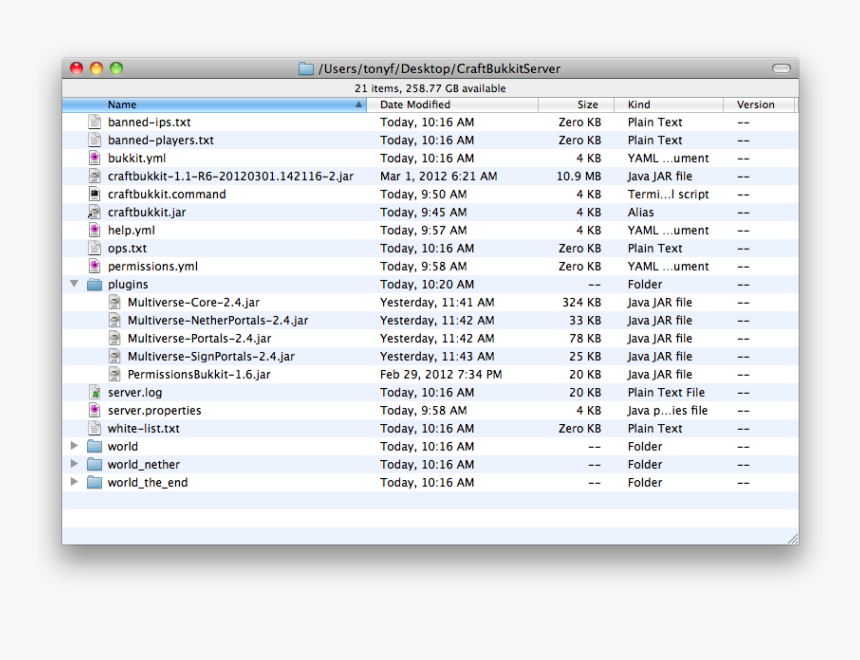Click the Feb 29, 2012 7:34 PM date
This screenshot has height=660, width=860.
click(441, 375)
